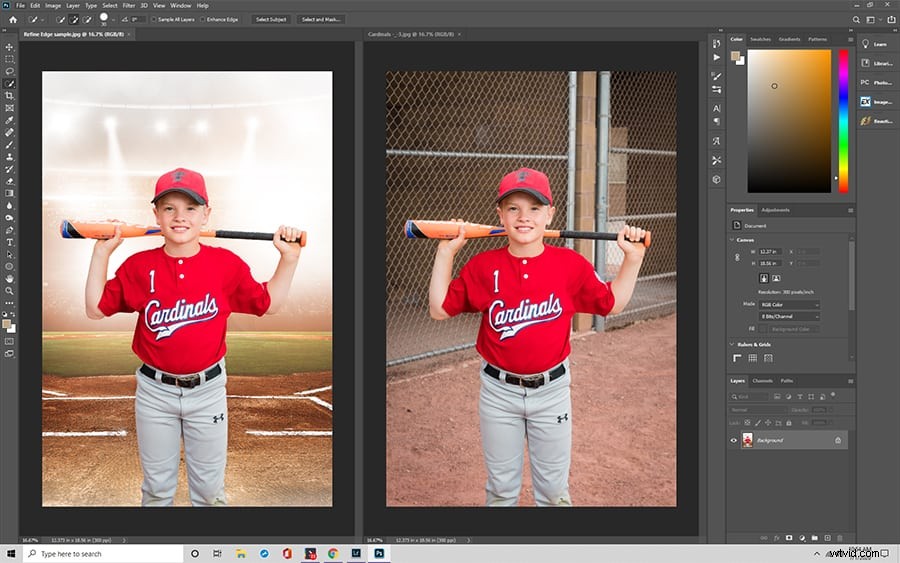Select the Brush tool

9,145
